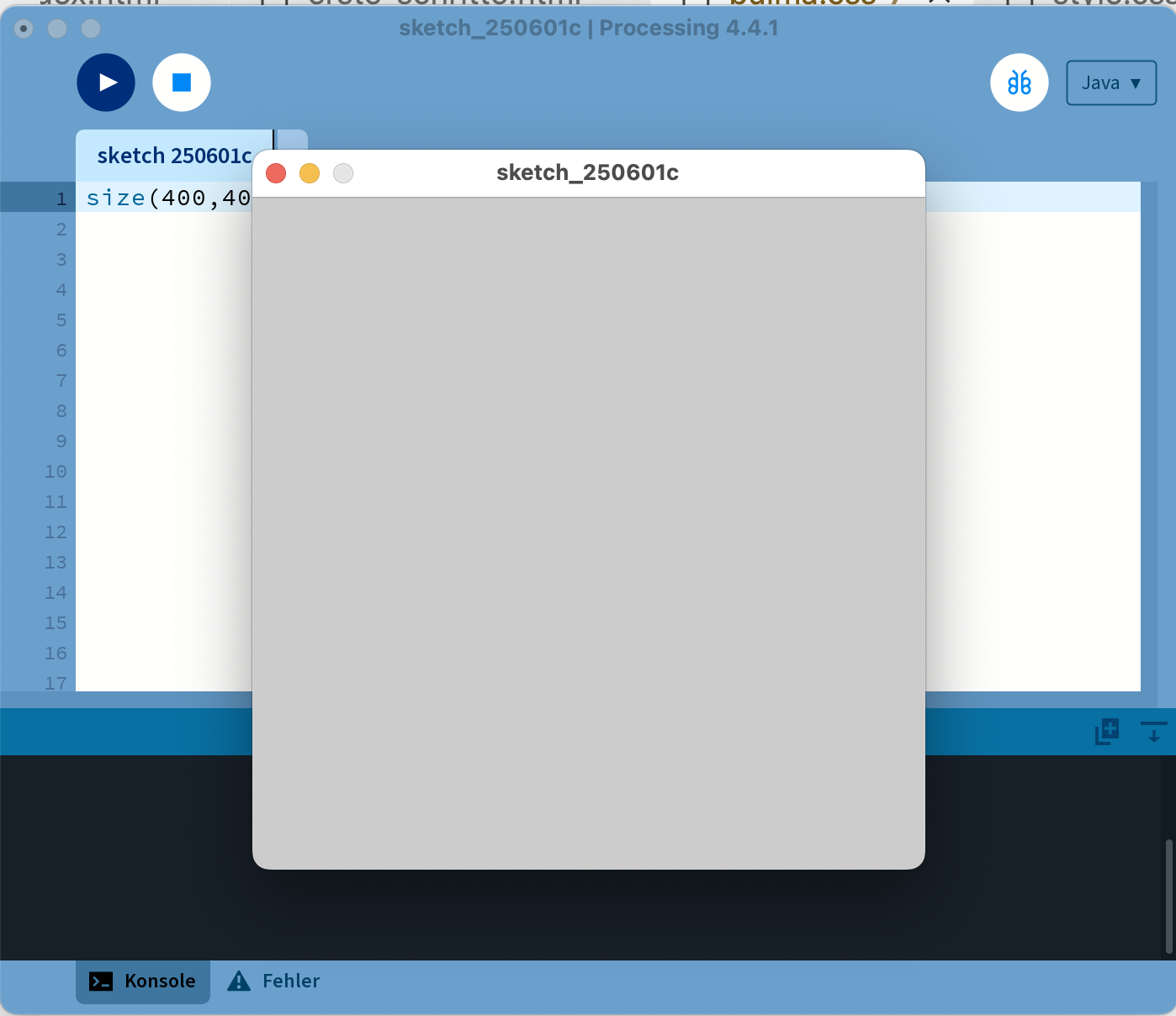Click the sketch preview window title bar
1176x1016 pixels.
587,173
